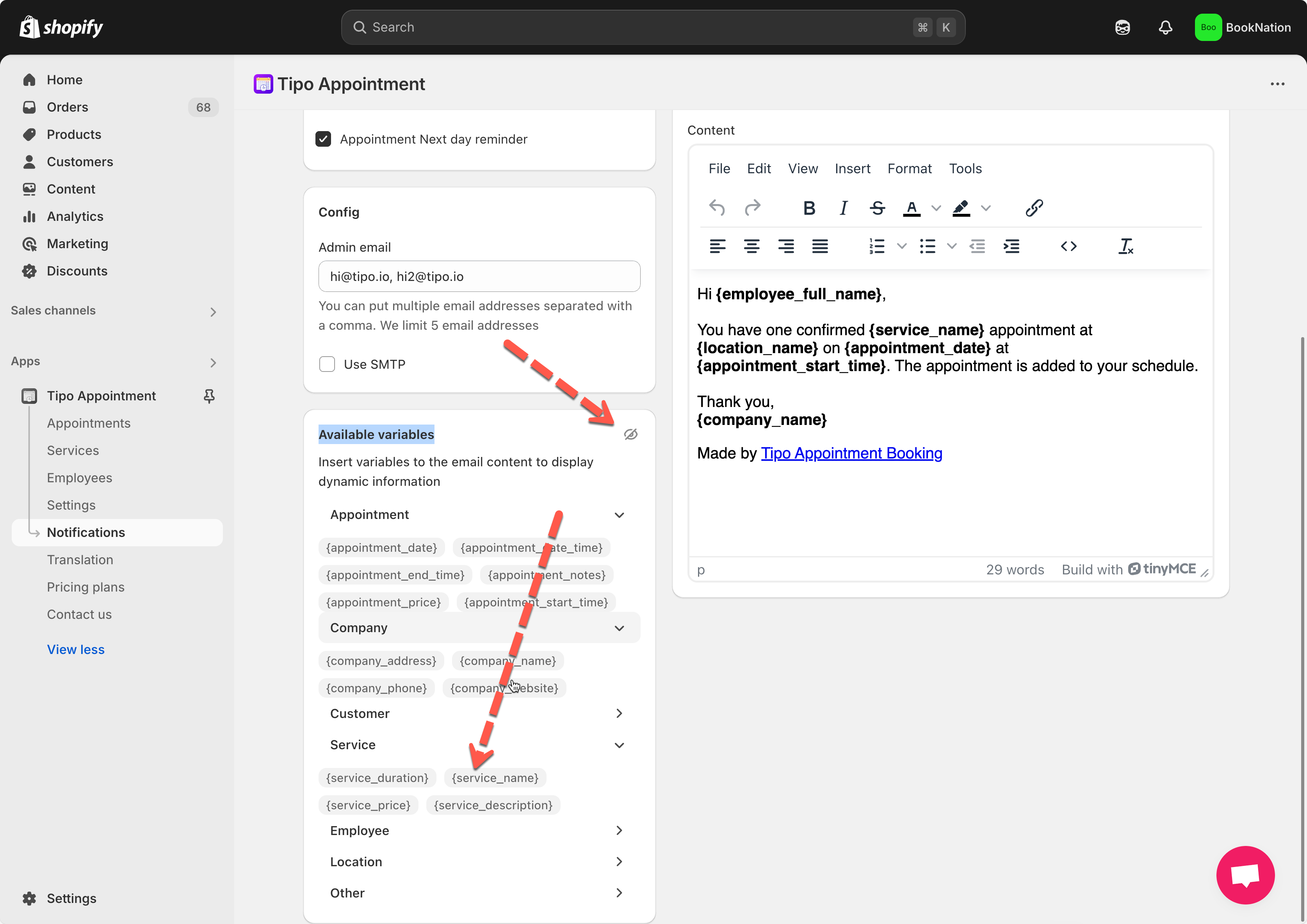Viewport: 1307px width, 924px height.
Task: Click the clear formatting icon
Action: (1125, 246)
